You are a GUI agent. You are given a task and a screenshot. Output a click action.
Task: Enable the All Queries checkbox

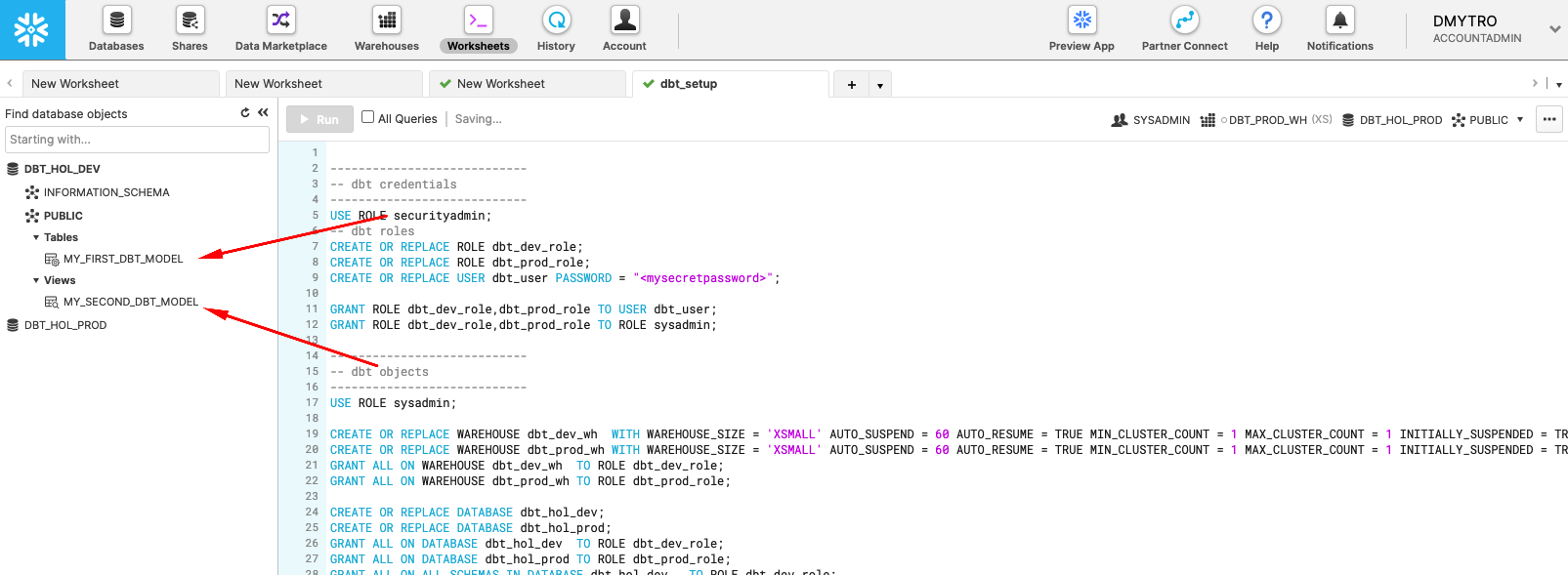pyautogui.click(x=368, y=117)
